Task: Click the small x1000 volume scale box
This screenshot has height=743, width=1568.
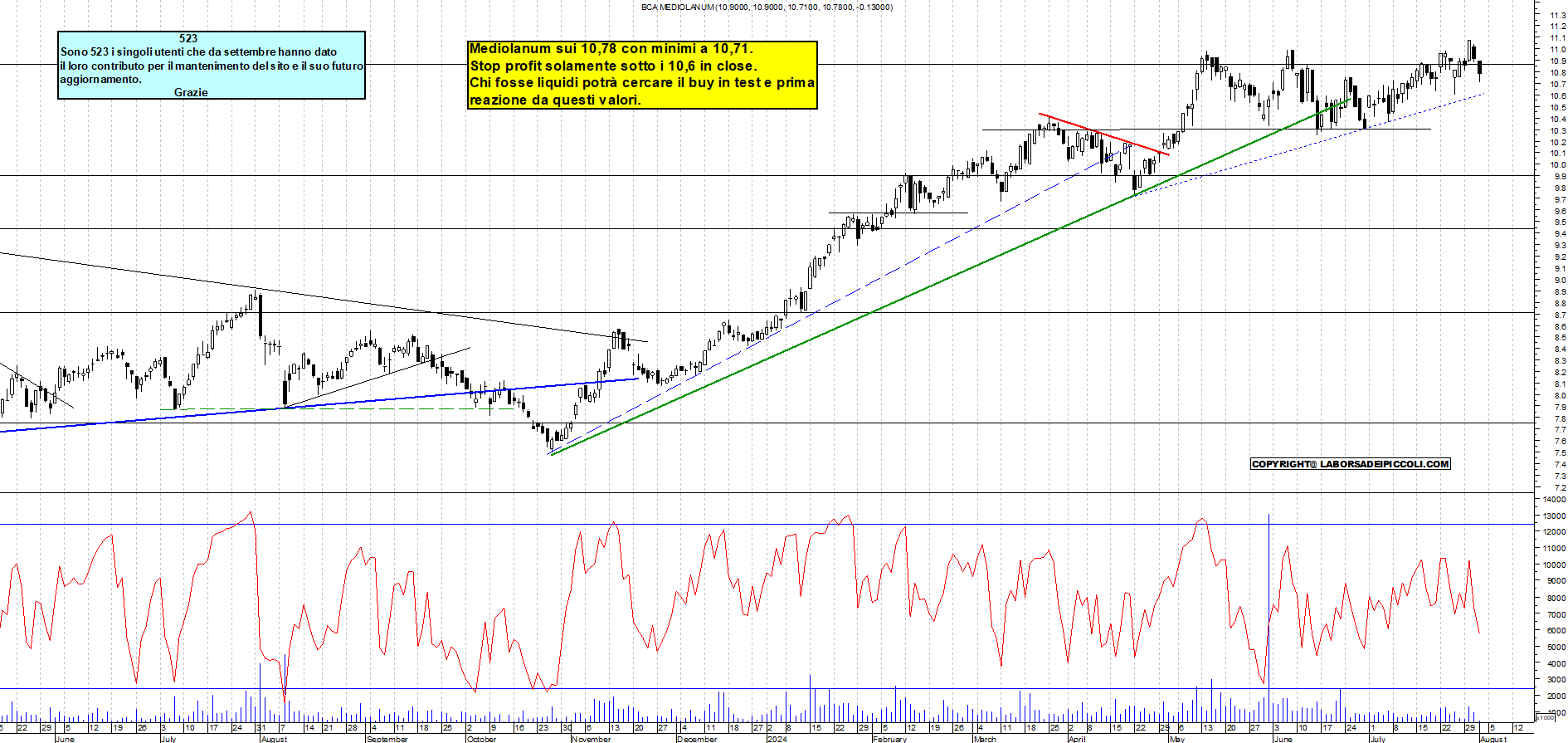Action: coord(1546,718)
